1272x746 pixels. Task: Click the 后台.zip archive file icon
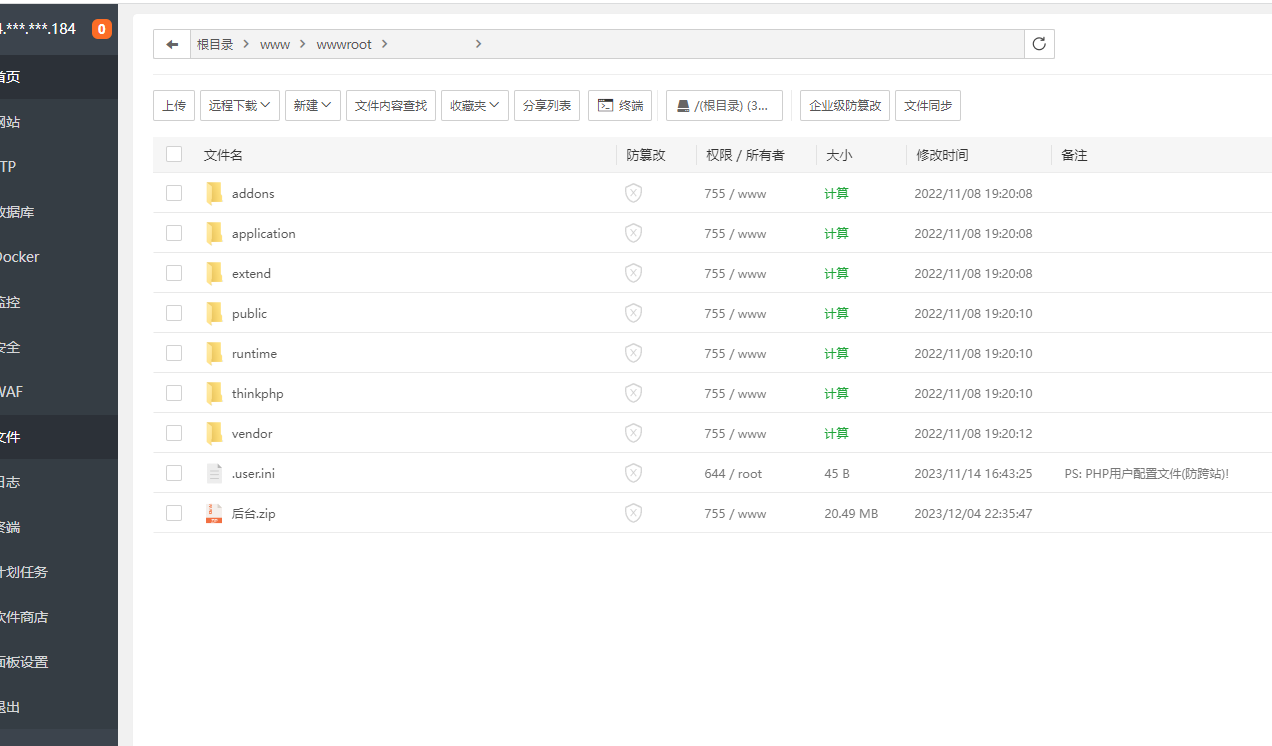214,513
